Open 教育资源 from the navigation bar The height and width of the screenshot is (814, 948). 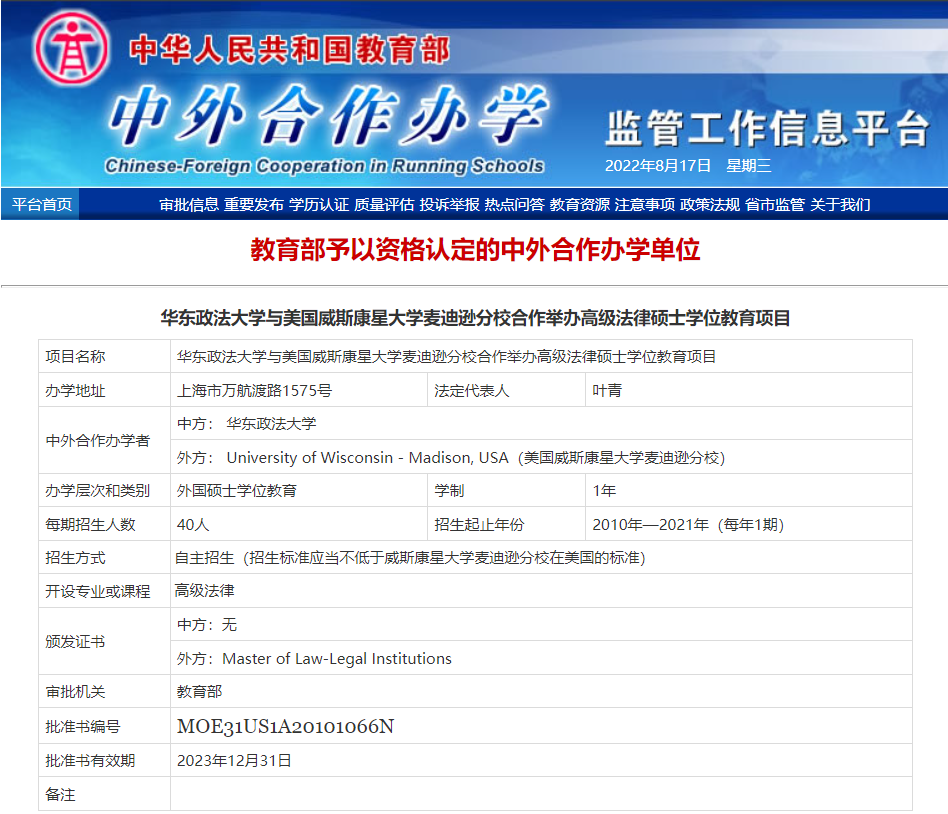tap(579, 204)
